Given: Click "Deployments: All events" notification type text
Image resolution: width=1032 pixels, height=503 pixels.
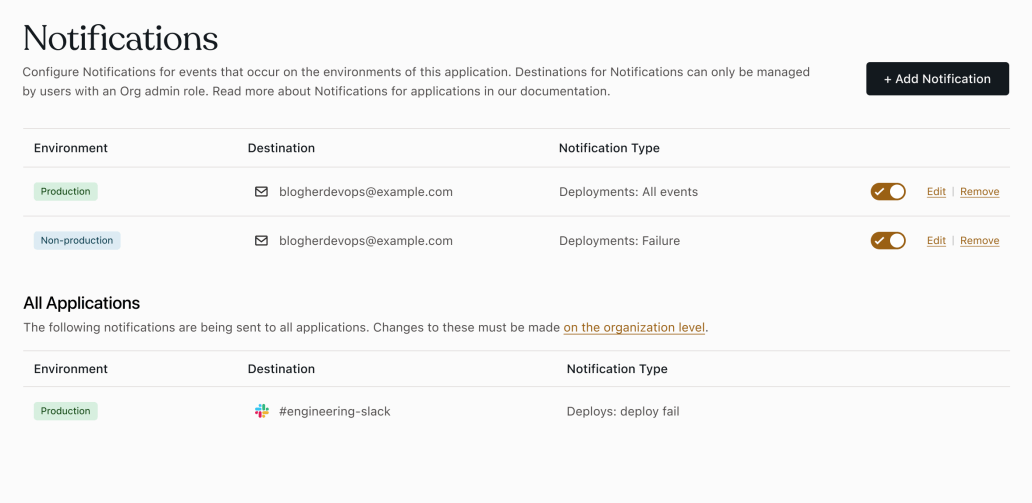Looking at the screenshot, I should click(628, 192).
